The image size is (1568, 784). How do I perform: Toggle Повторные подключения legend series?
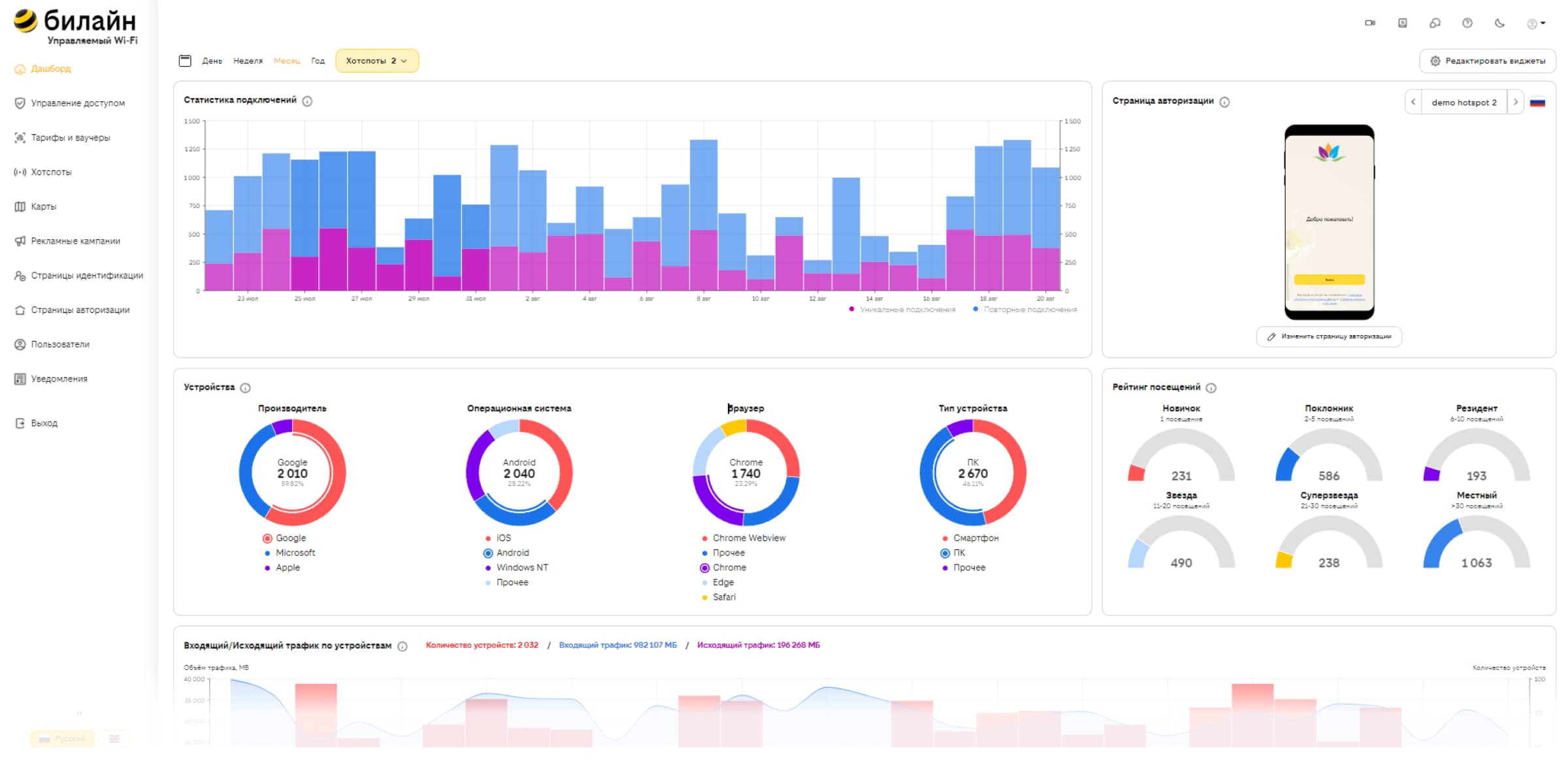(1025, 310)
